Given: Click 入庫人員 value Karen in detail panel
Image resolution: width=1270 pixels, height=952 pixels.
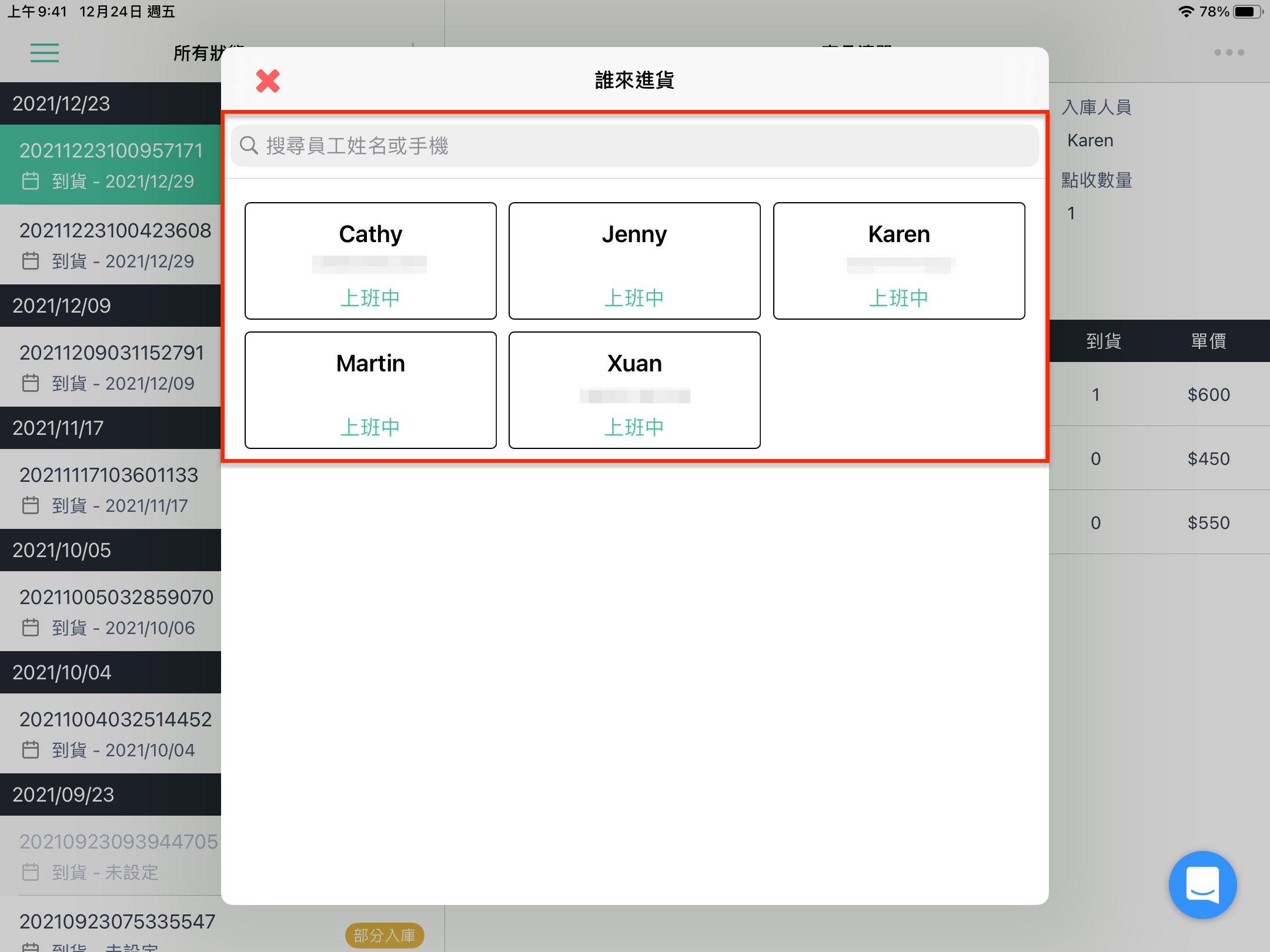Looking at the screenshot, I should (x=1090, y=140).
